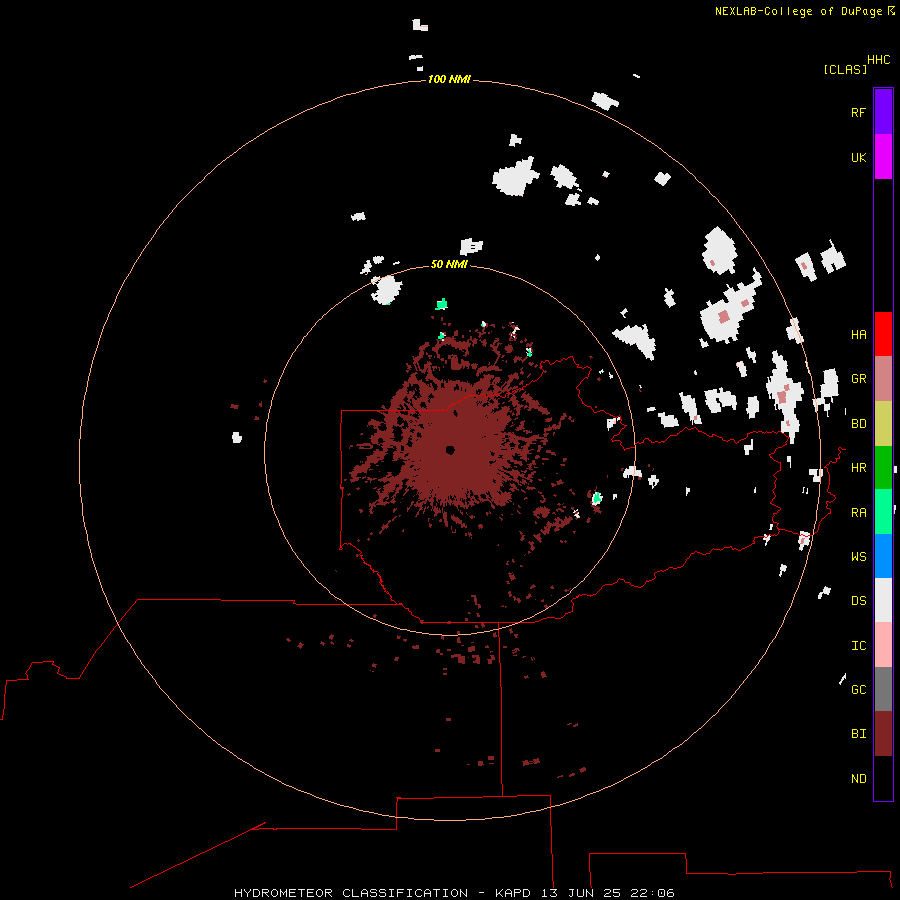Click the radar site black dot at center
This screenshot has height=900, width=900.
point(450,450)
